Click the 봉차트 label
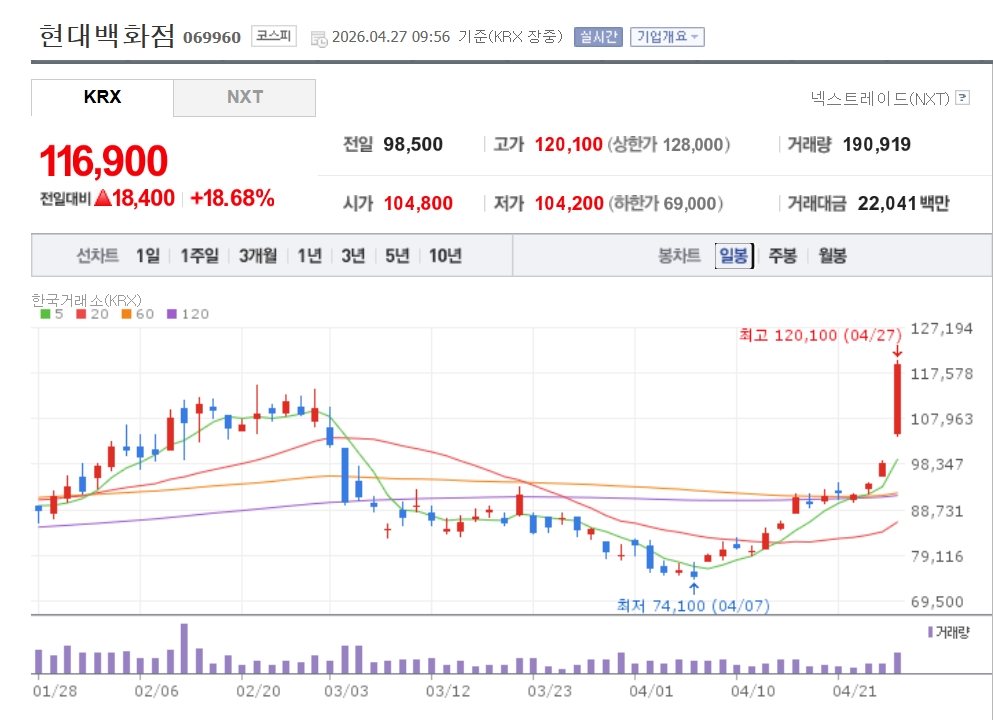 point(680,256)
